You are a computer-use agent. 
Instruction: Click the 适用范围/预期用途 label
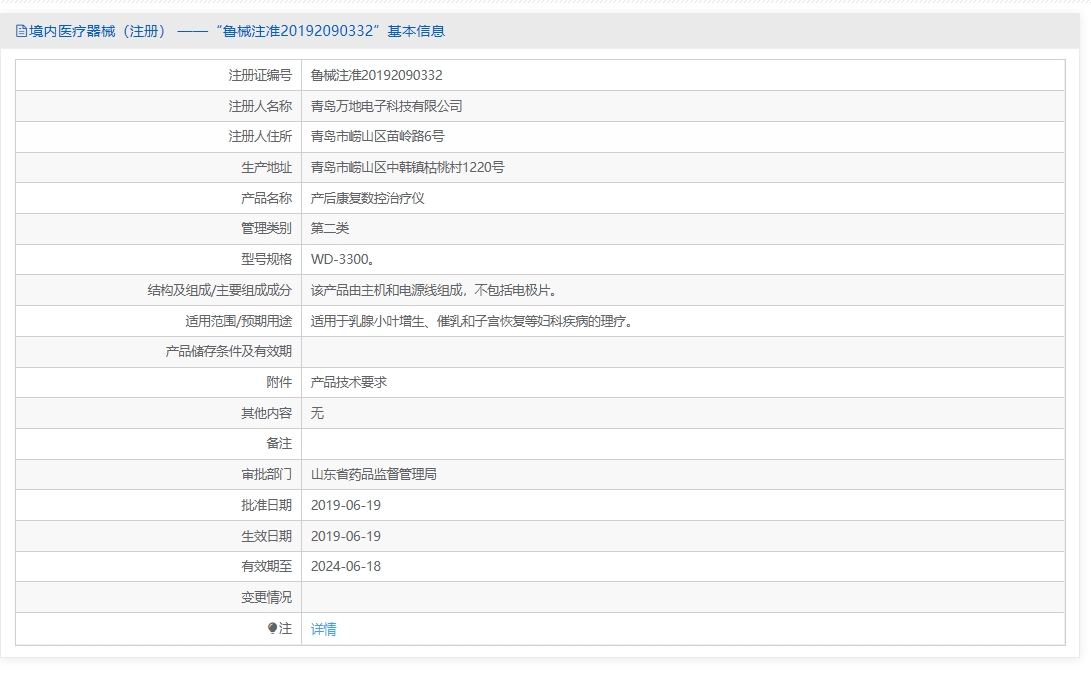[x=239, y=321]
